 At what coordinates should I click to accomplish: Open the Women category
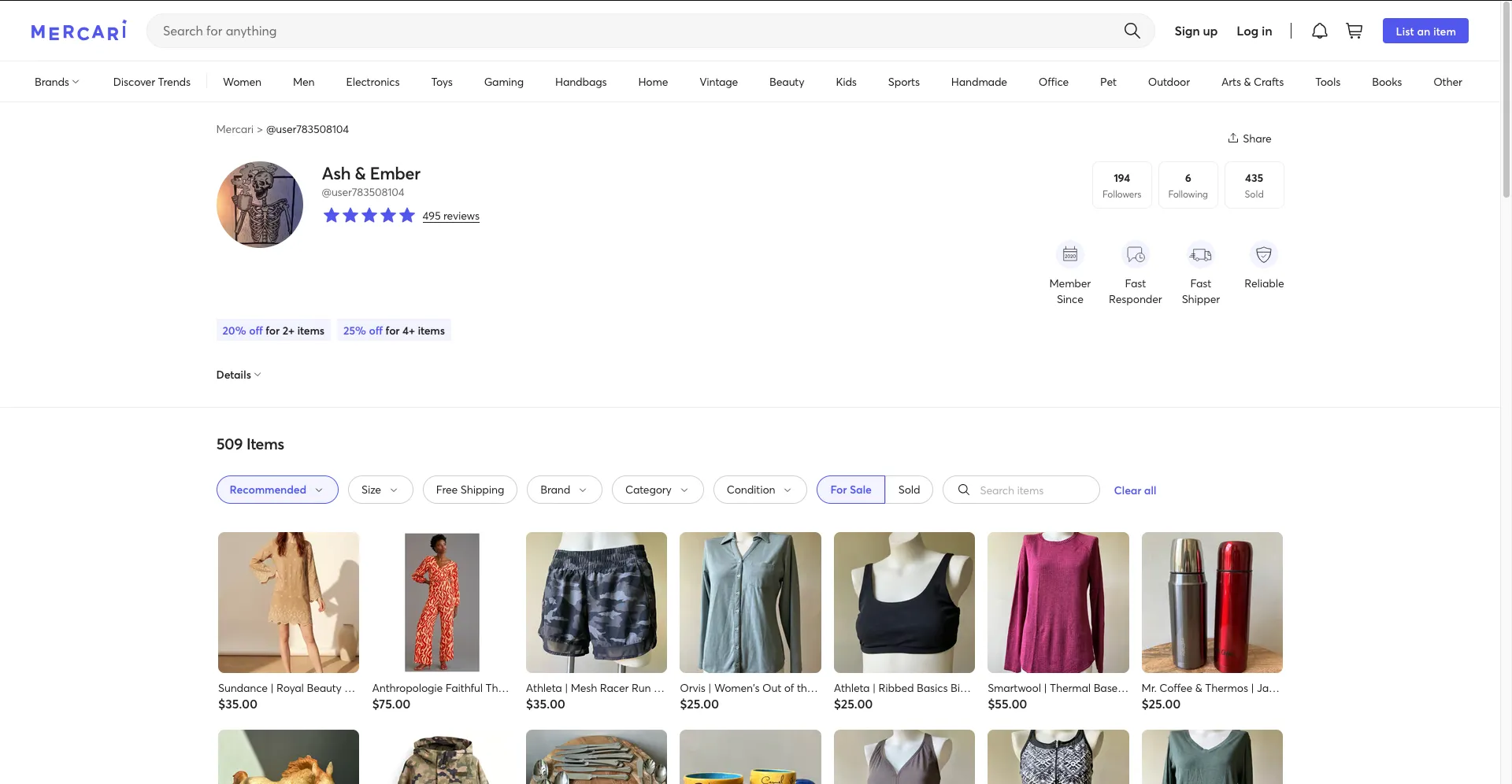tap(242, 82)
